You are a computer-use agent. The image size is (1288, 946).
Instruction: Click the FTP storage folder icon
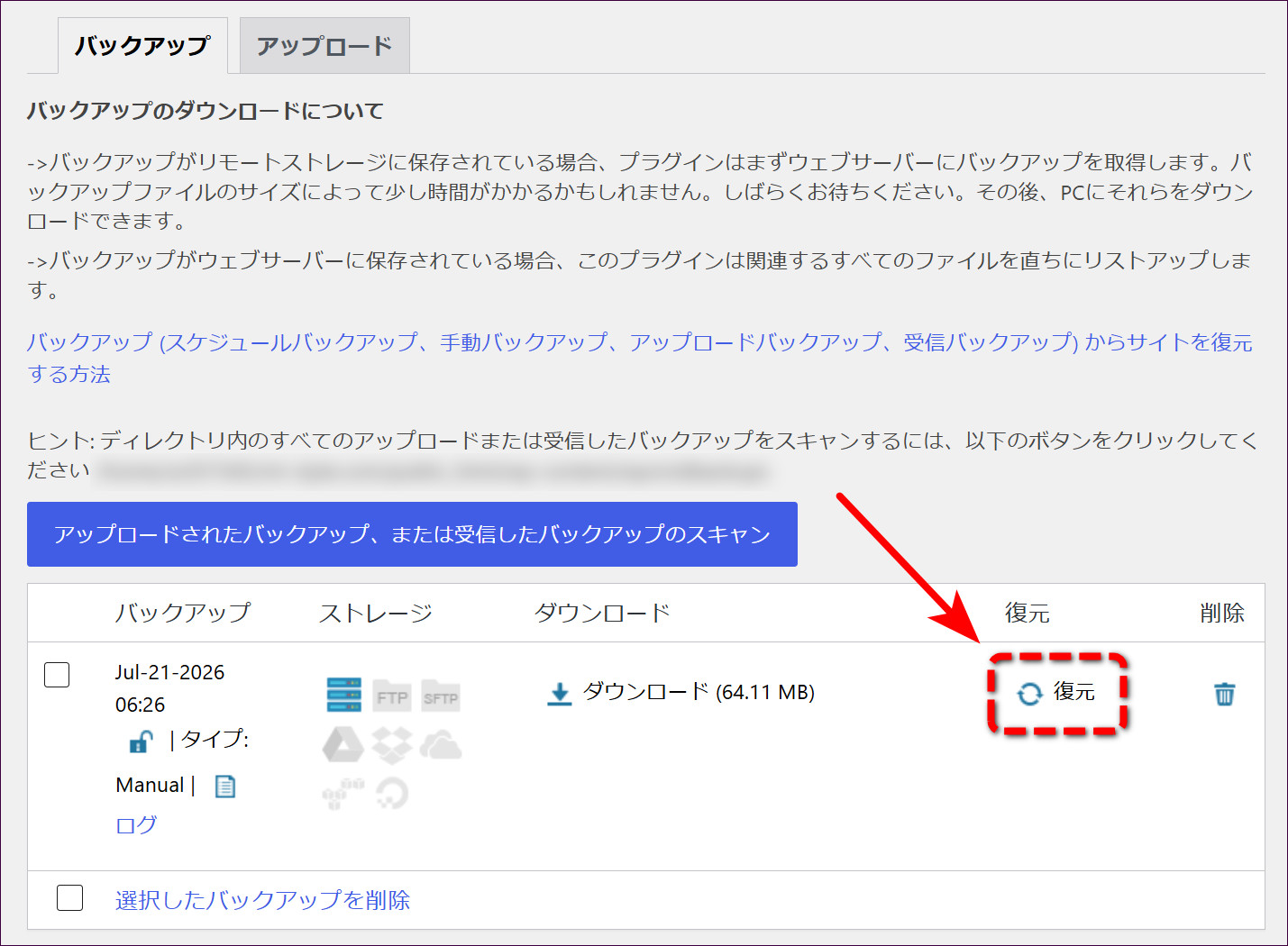(391, 696)
